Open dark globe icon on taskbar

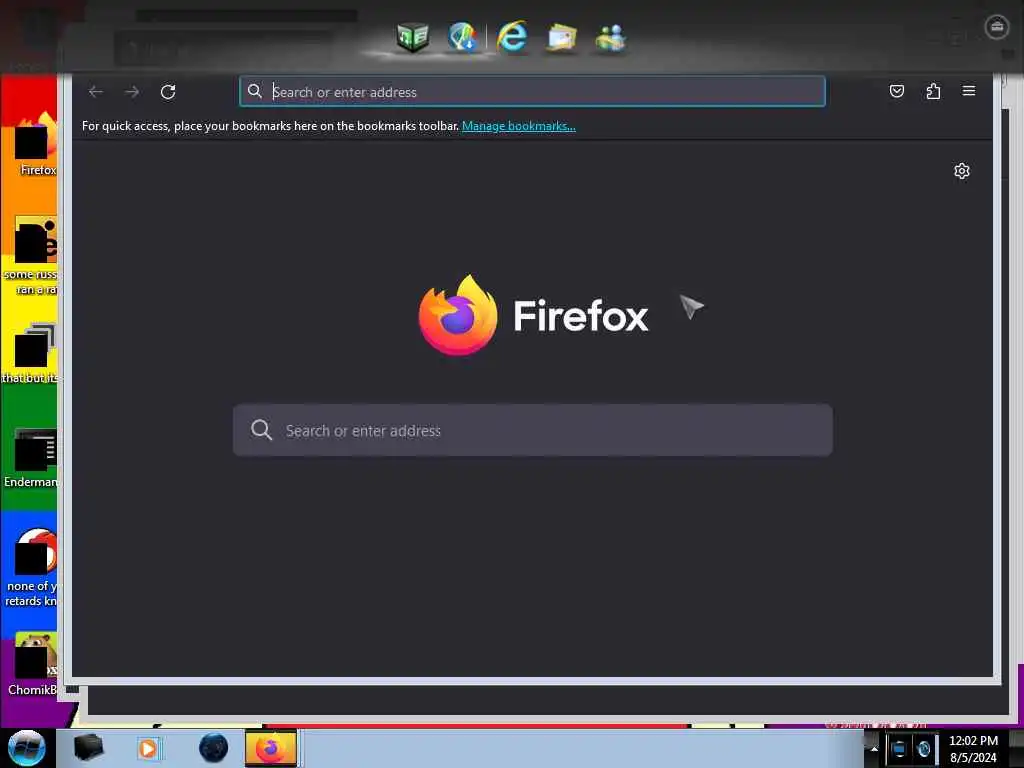pyautogui.click(x=214, y=748)
